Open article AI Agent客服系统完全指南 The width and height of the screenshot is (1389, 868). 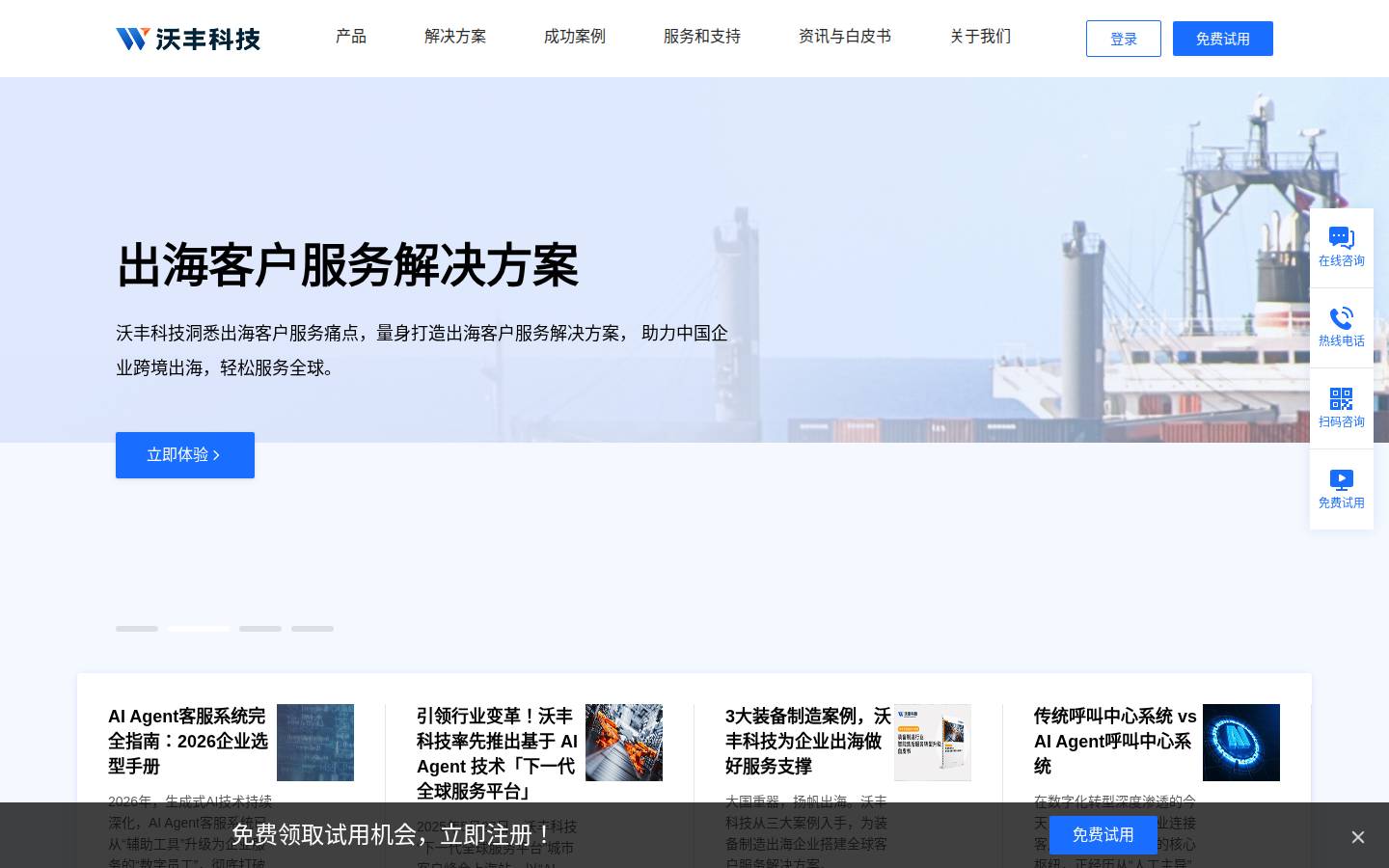pyautogui.click(x=188, y=741)
